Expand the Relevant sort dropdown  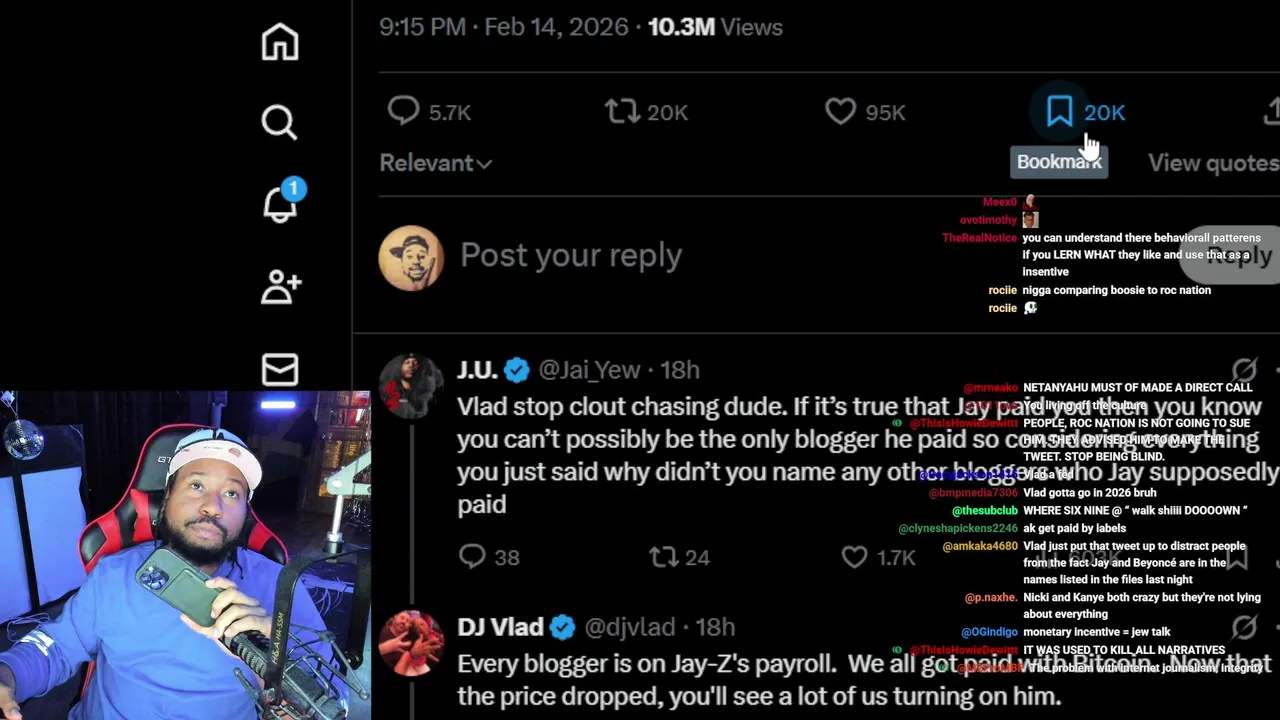[435, 163]
